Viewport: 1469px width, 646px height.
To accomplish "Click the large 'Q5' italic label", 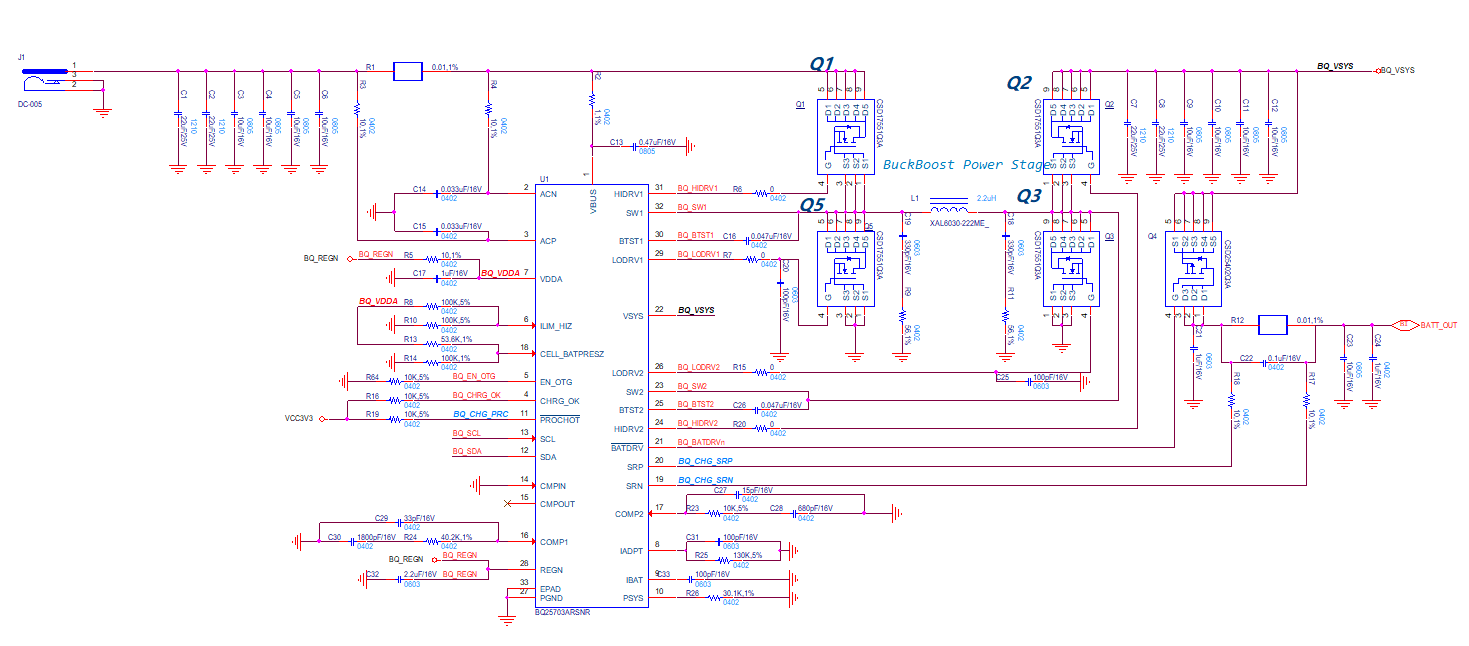I will [812, 205].
